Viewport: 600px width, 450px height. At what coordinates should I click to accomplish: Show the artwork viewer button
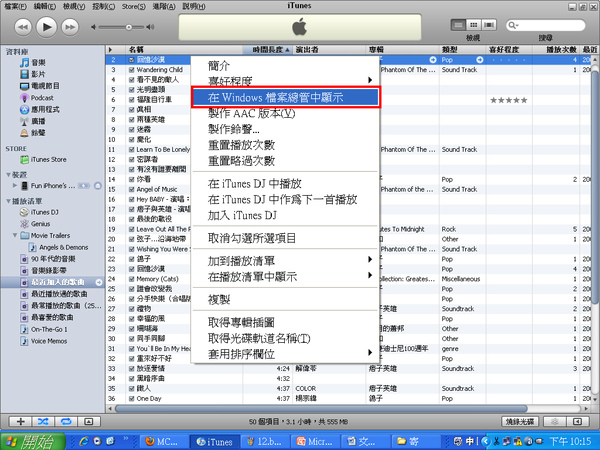89,422
